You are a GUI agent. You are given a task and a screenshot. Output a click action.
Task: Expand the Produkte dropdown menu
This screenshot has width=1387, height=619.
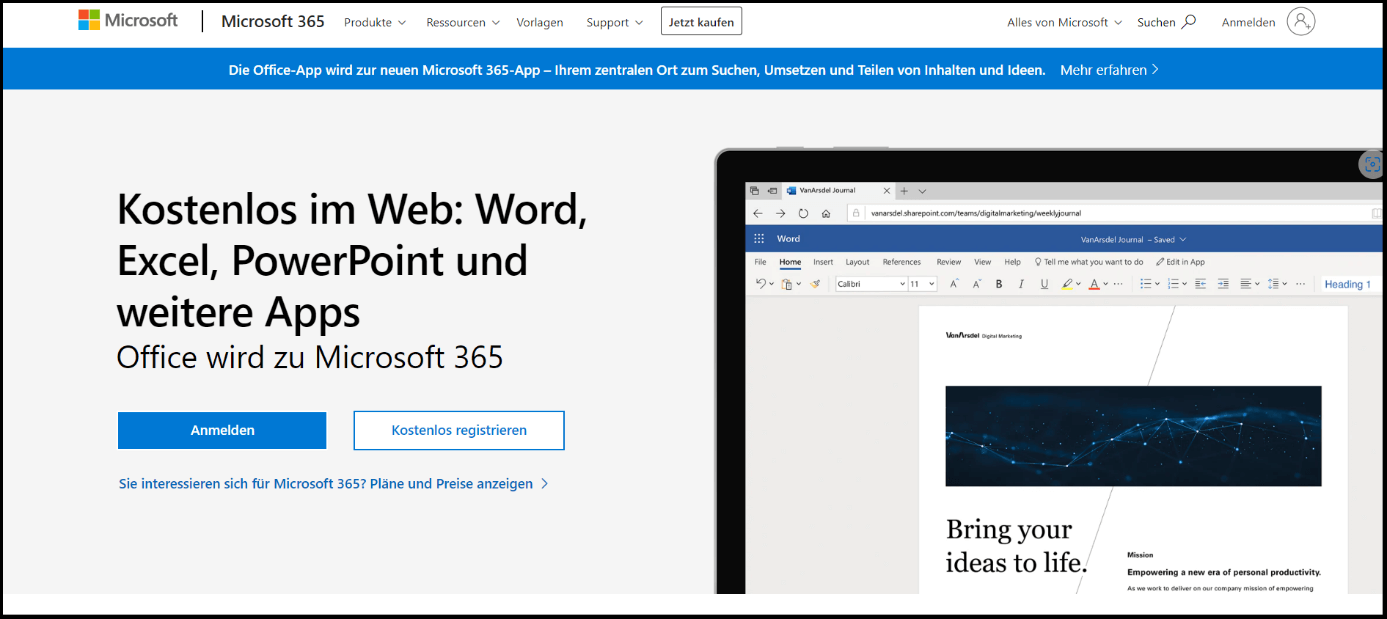375,22
